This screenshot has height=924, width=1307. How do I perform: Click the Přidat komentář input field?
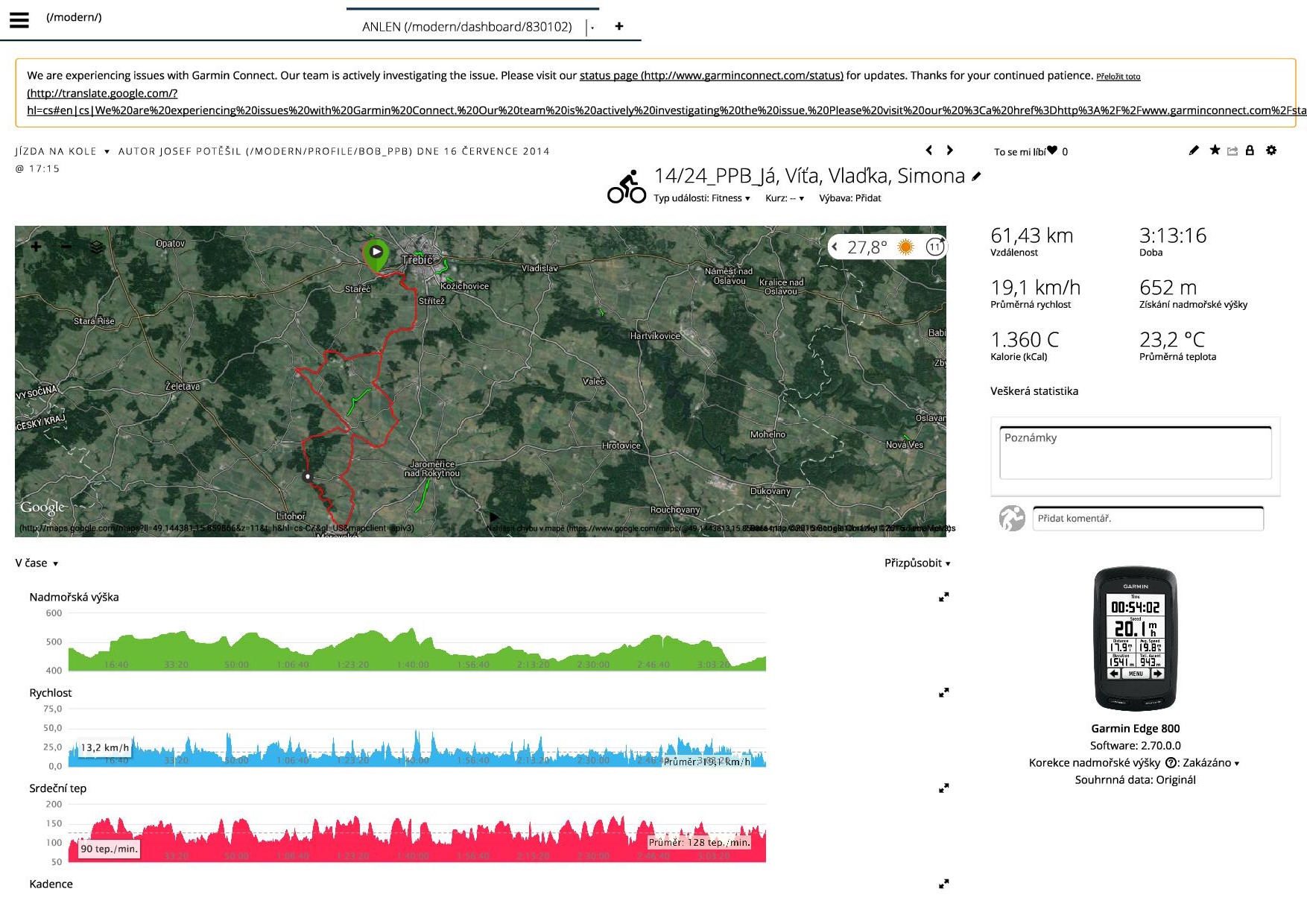[1148, 519]
